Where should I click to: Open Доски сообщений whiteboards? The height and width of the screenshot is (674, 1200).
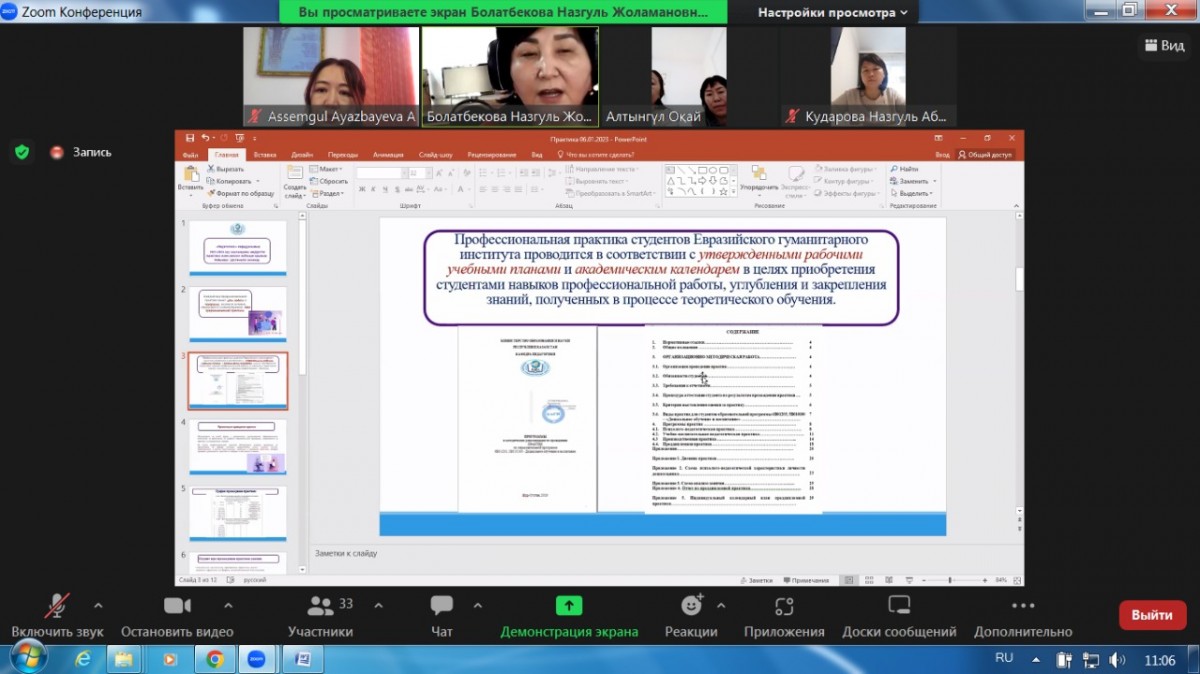coord(899,606)
